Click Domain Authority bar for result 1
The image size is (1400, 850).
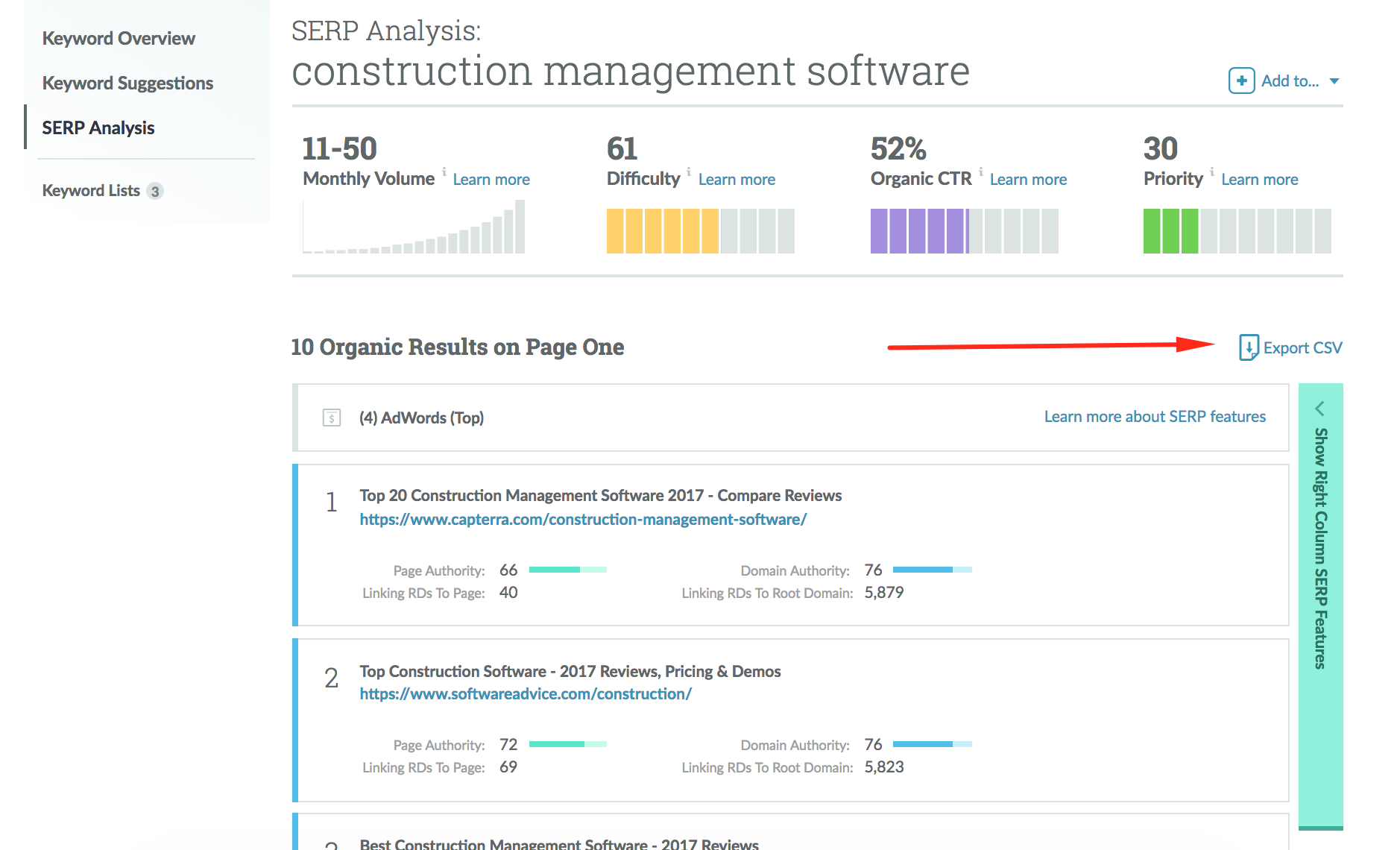click(x=932, y=570)
